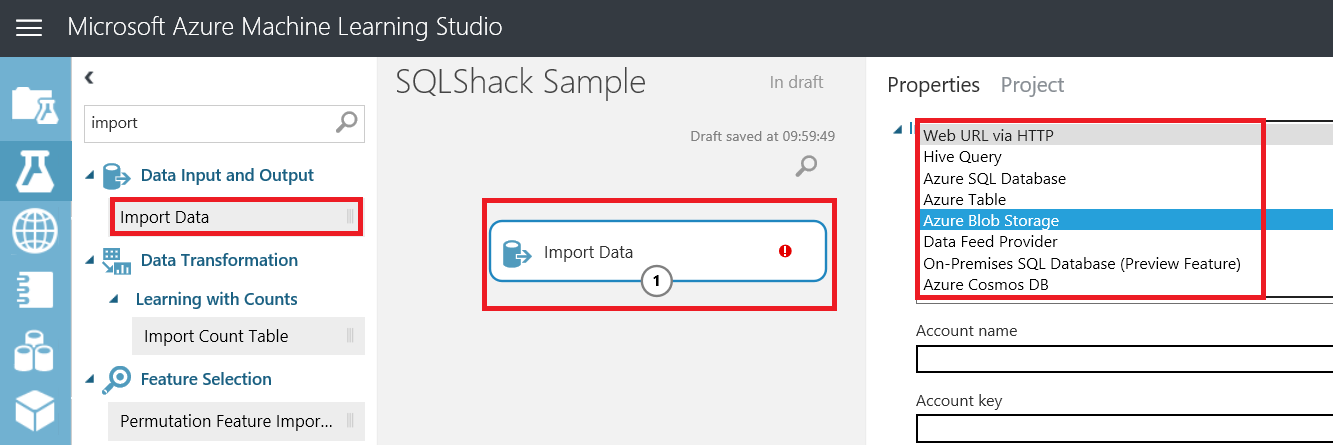Viewport: 1333px width, 445px height.
Task: Select the Properties tab
Action: (933, 85)
